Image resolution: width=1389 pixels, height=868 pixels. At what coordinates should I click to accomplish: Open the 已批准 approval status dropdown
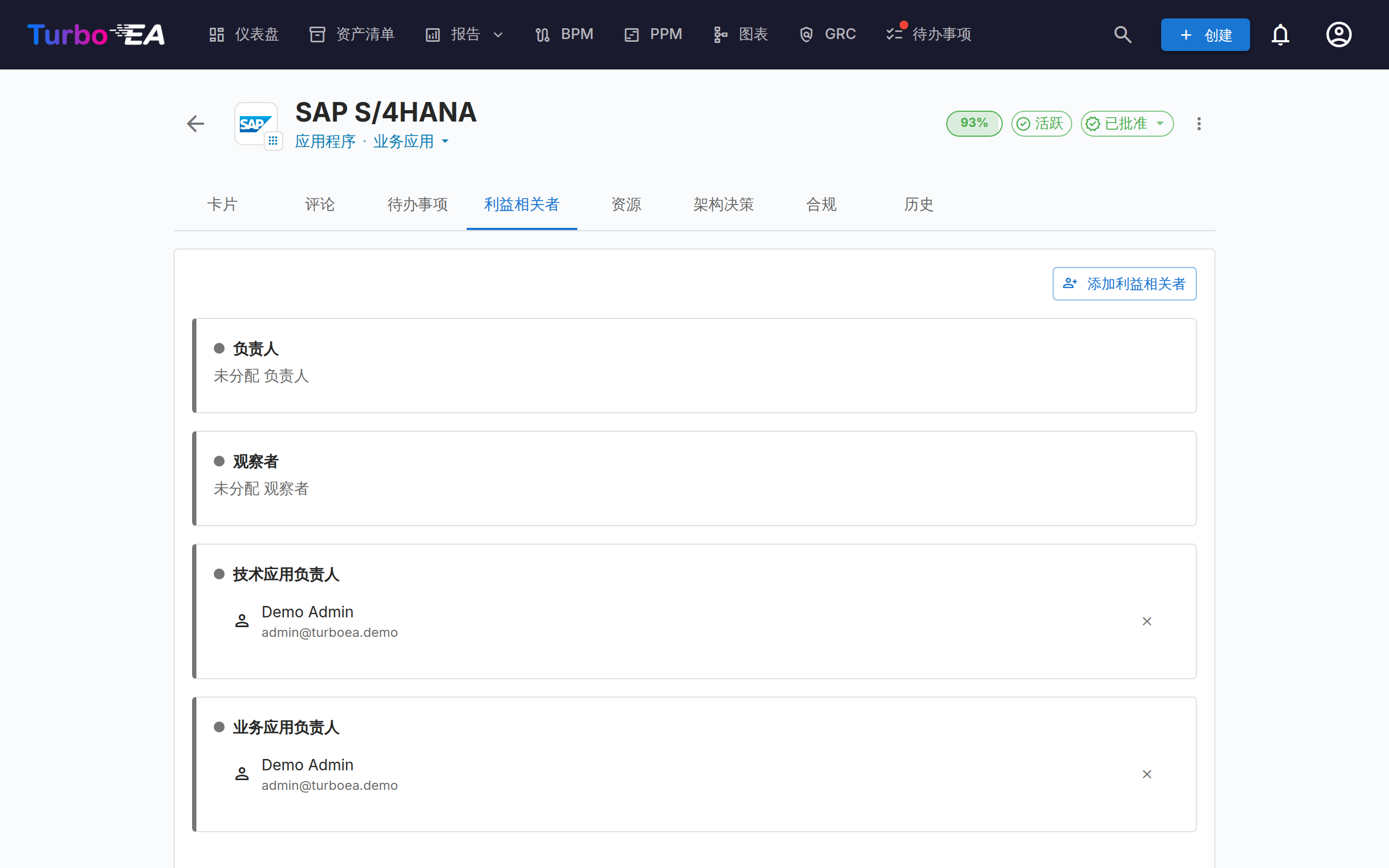(x=1127, y=124)
